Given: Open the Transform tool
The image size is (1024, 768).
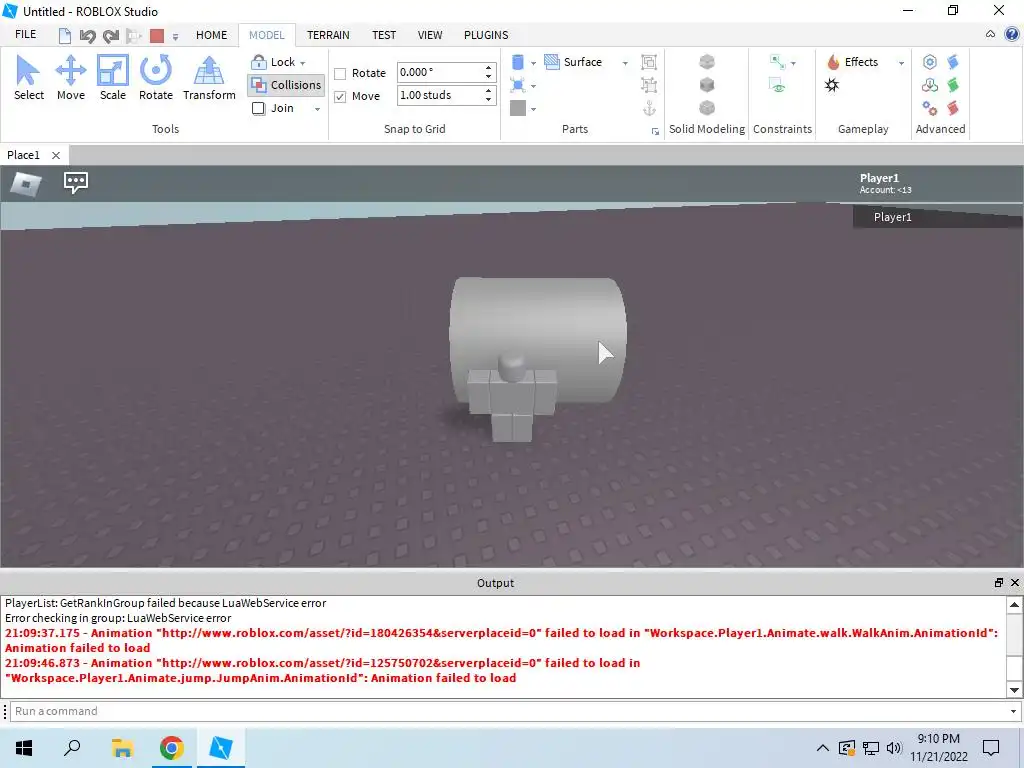Looking at the screenshot, I should tap(209, 78).
